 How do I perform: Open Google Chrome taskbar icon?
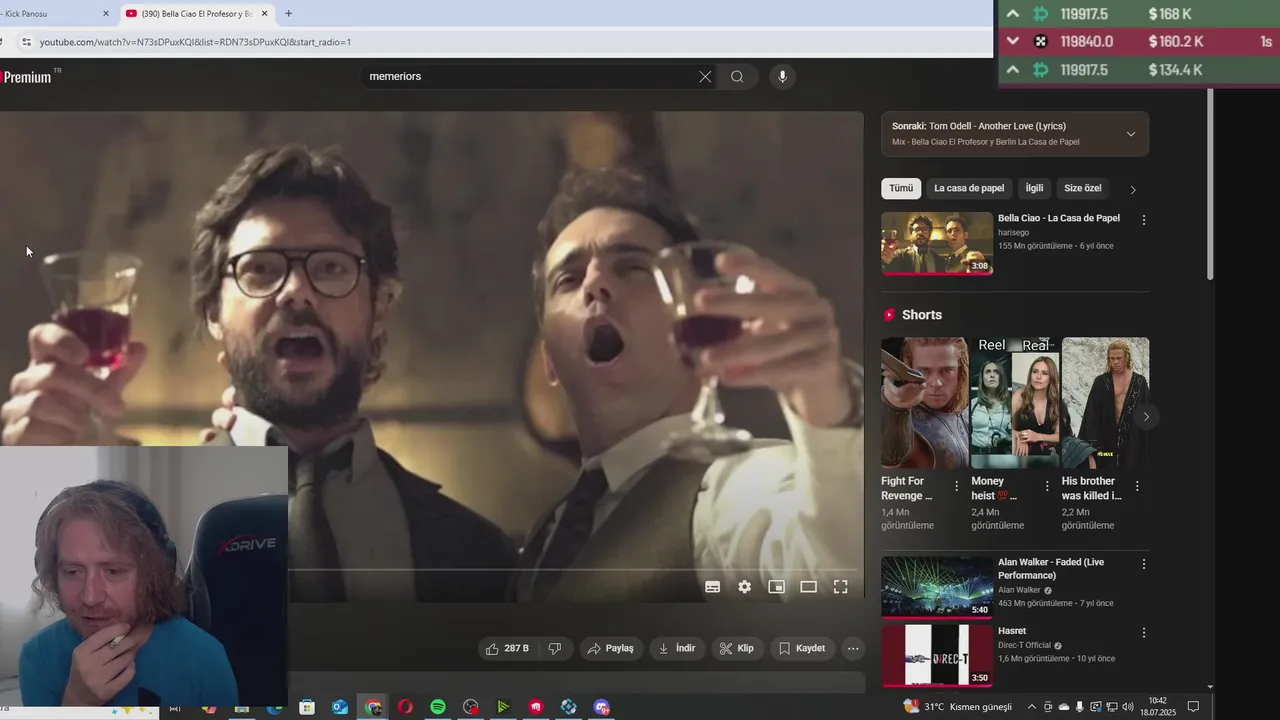pos(373,707)
